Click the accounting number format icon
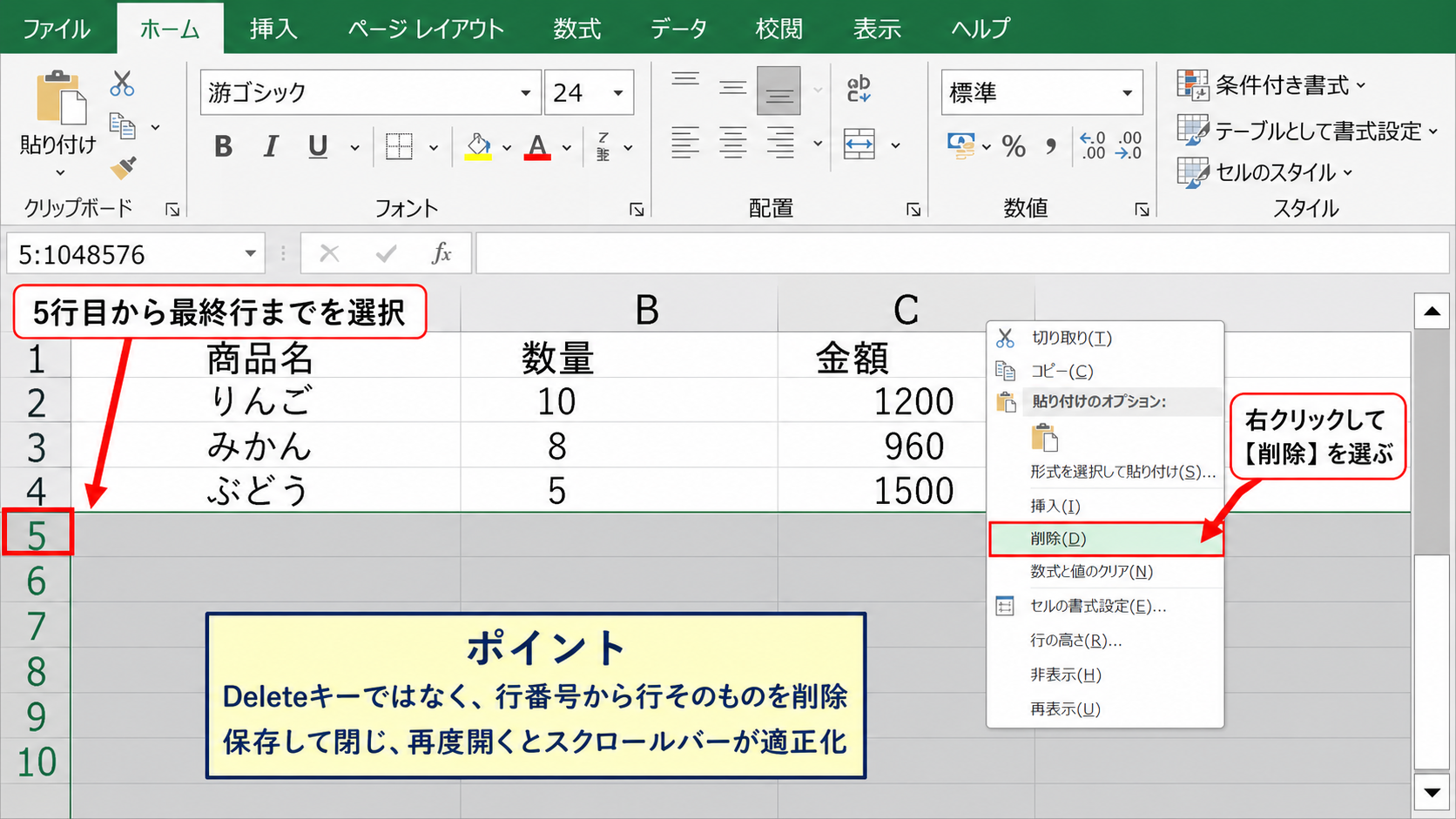Screen dimensions: 1456x819 click(x=961, y=145)
